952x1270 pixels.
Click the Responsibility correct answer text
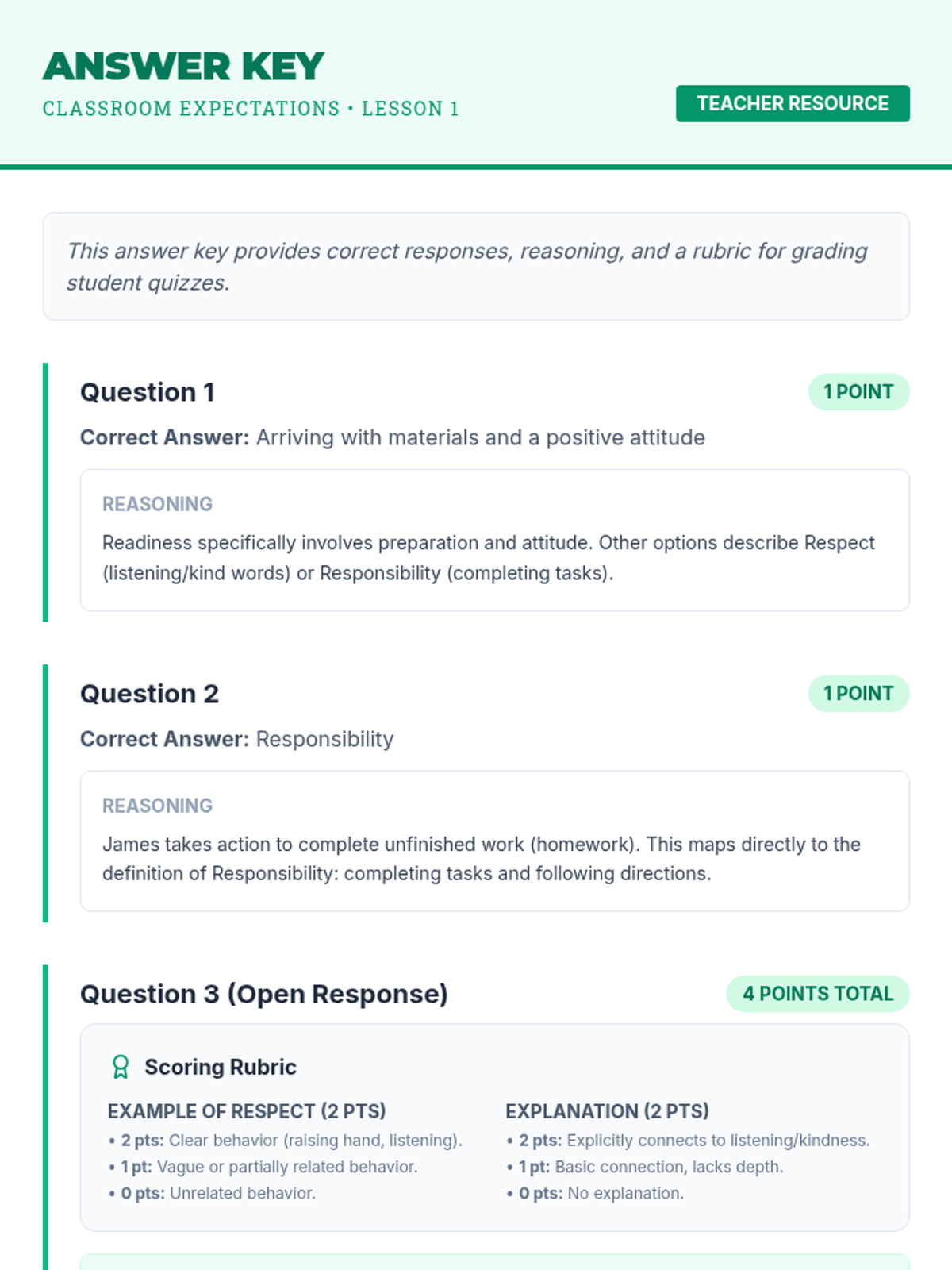(x=324, y=739)
